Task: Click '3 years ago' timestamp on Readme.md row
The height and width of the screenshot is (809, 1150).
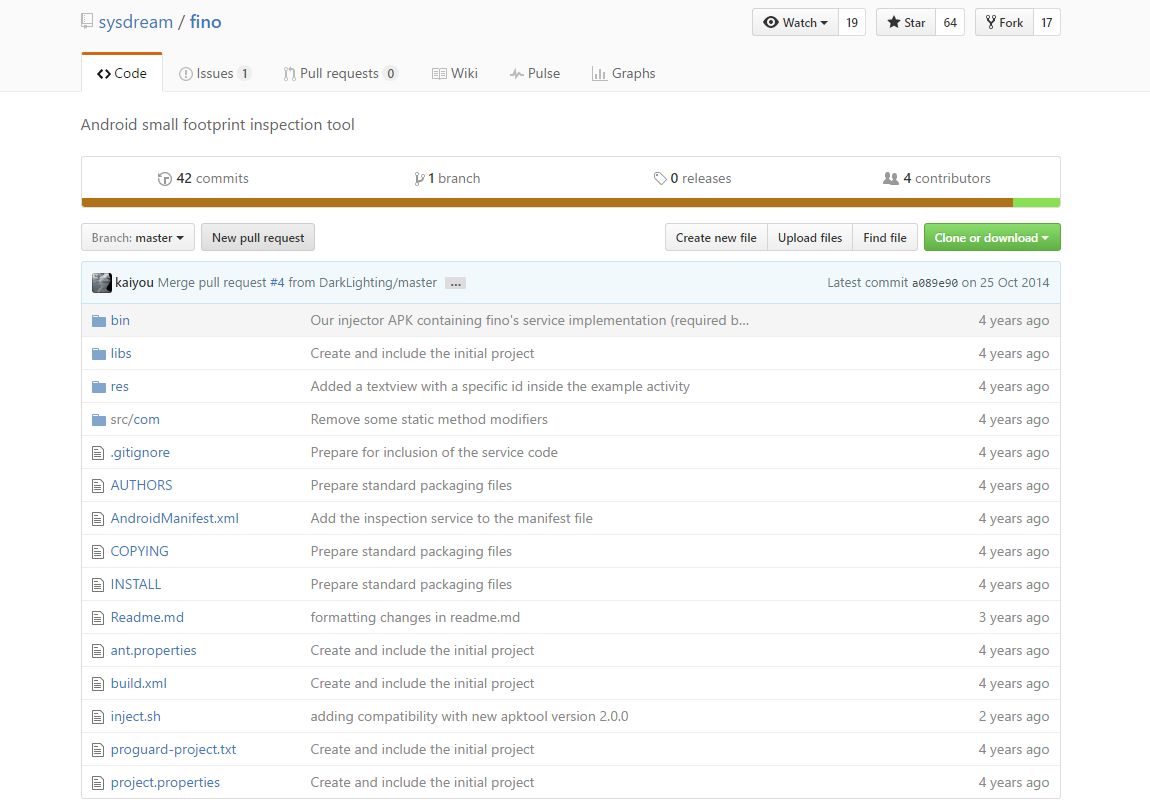Action: [1014, 618]
